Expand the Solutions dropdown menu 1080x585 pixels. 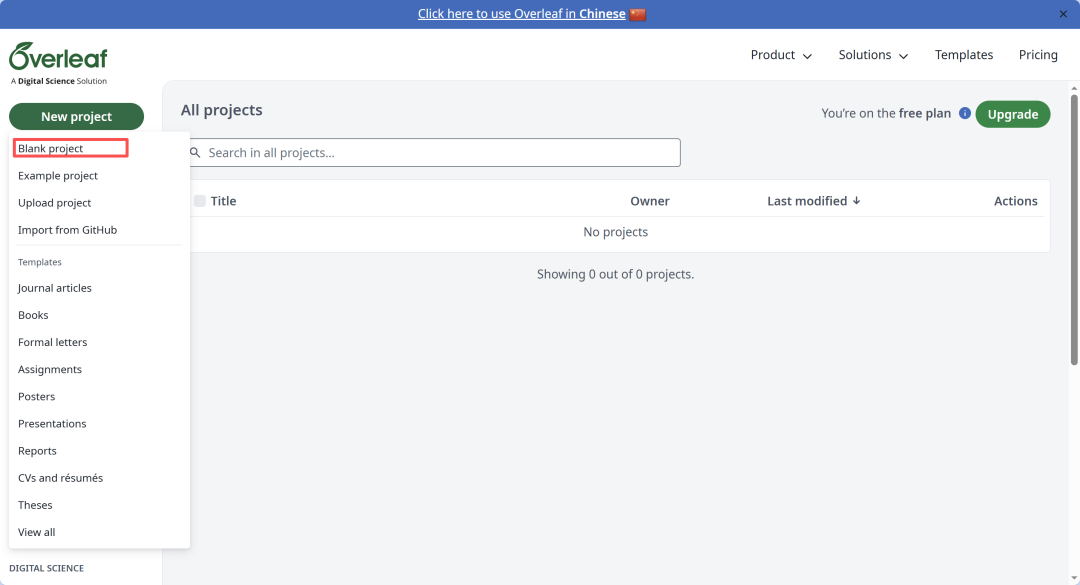click(873, 55)
